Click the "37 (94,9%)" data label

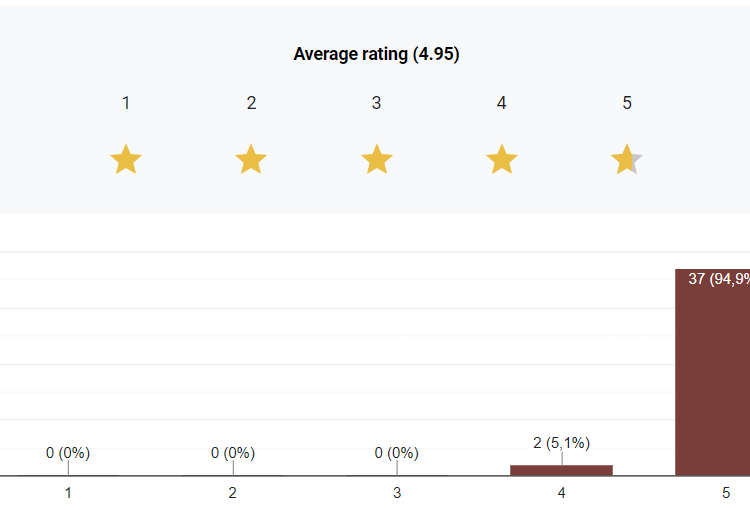719,279
